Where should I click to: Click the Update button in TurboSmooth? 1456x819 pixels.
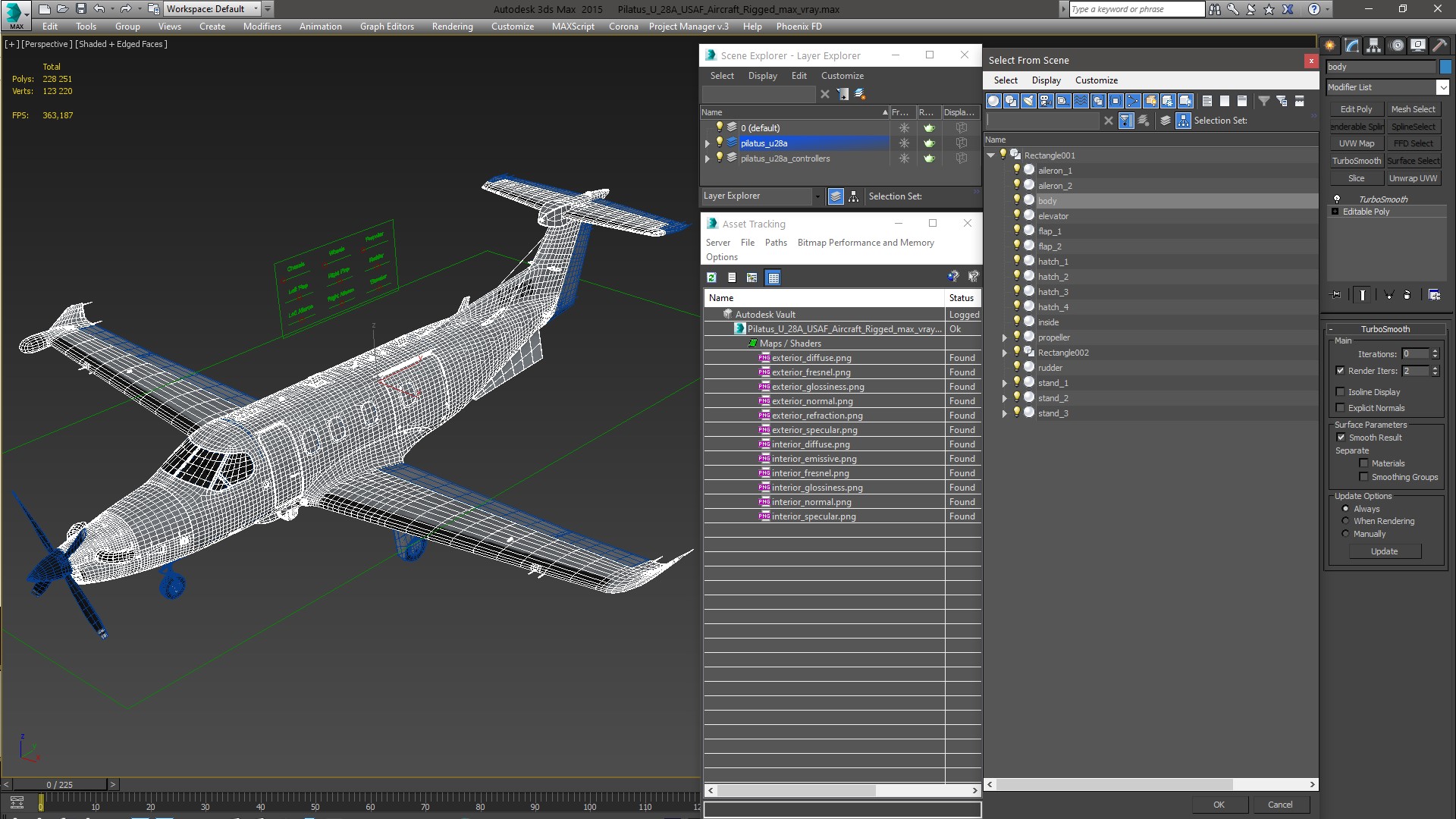pyautogui.click(x=1384, y=551)
